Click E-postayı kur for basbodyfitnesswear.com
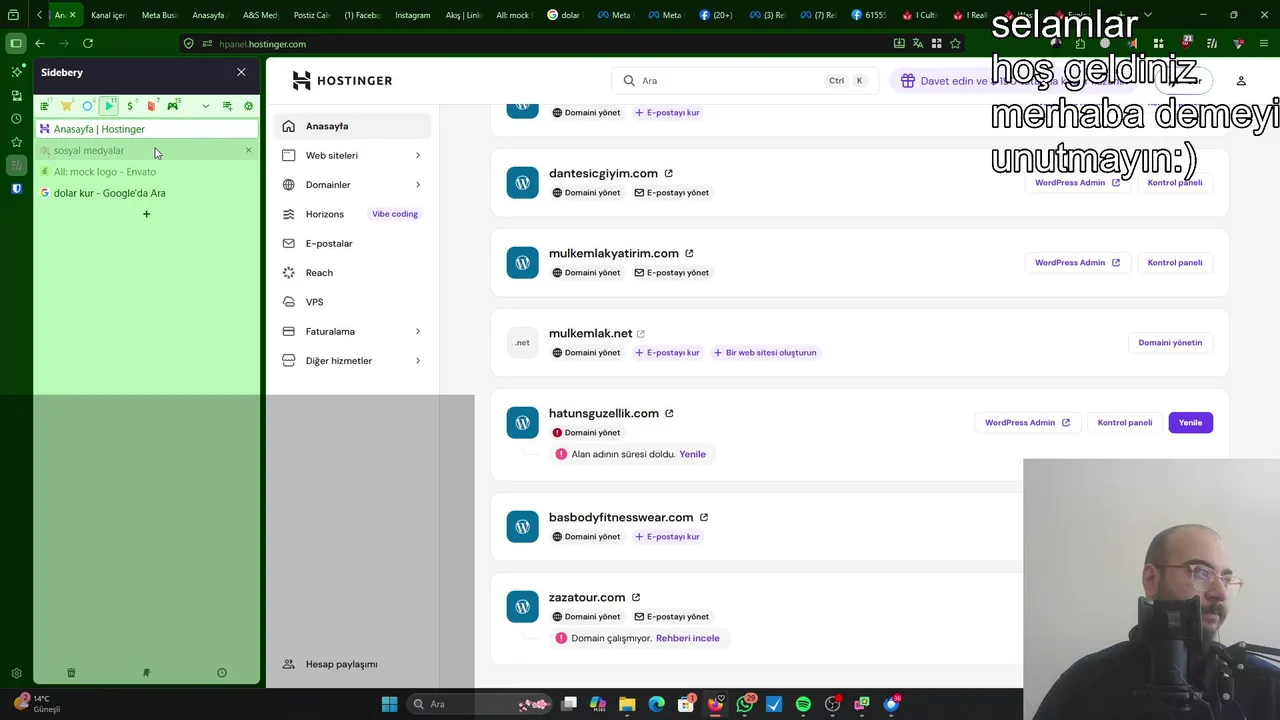Image resolution: width=1280 pixels, height=720 pixels. [667, 537]
